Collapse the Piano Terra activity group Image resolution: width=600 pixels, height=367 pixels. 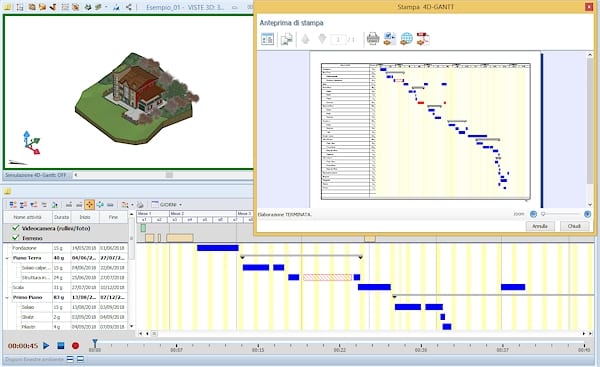point(7,258)
